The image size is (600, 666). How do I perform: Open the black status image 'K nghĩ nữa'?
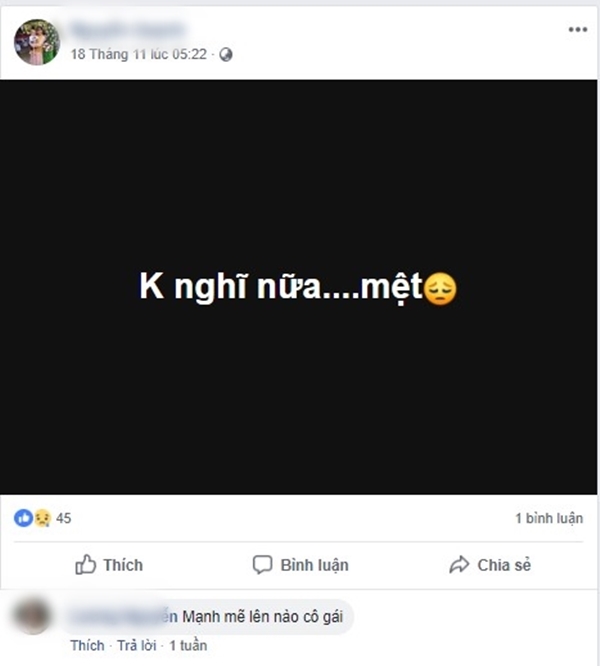tap(300, 200)
